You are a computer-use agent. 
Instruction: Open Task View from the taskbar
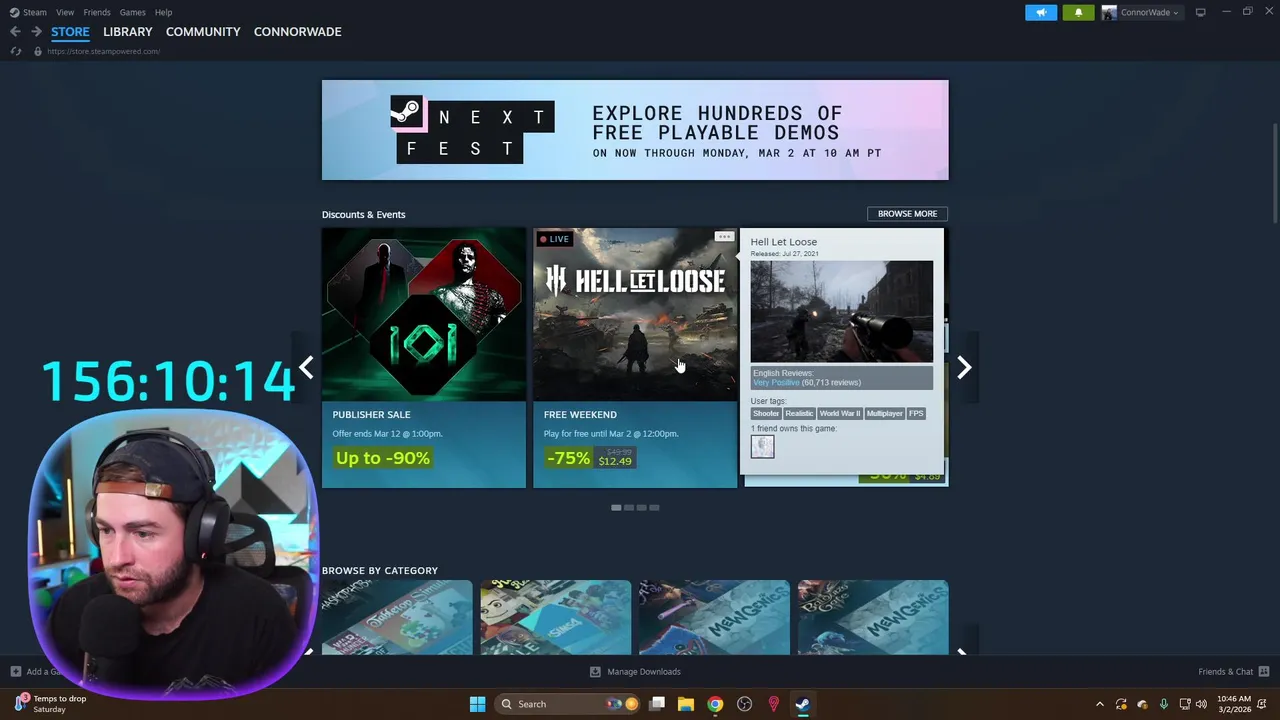tap(657, 704)
